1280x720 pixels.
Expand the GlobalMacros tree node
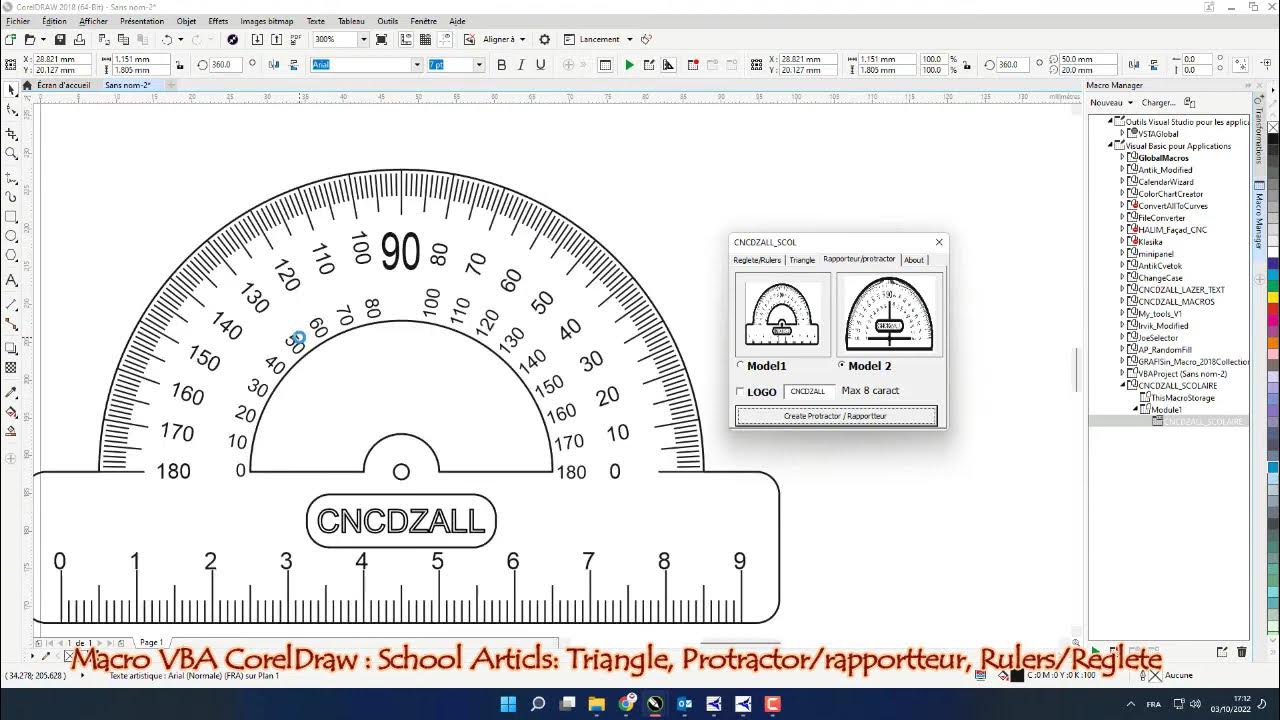pos(1122,158)
